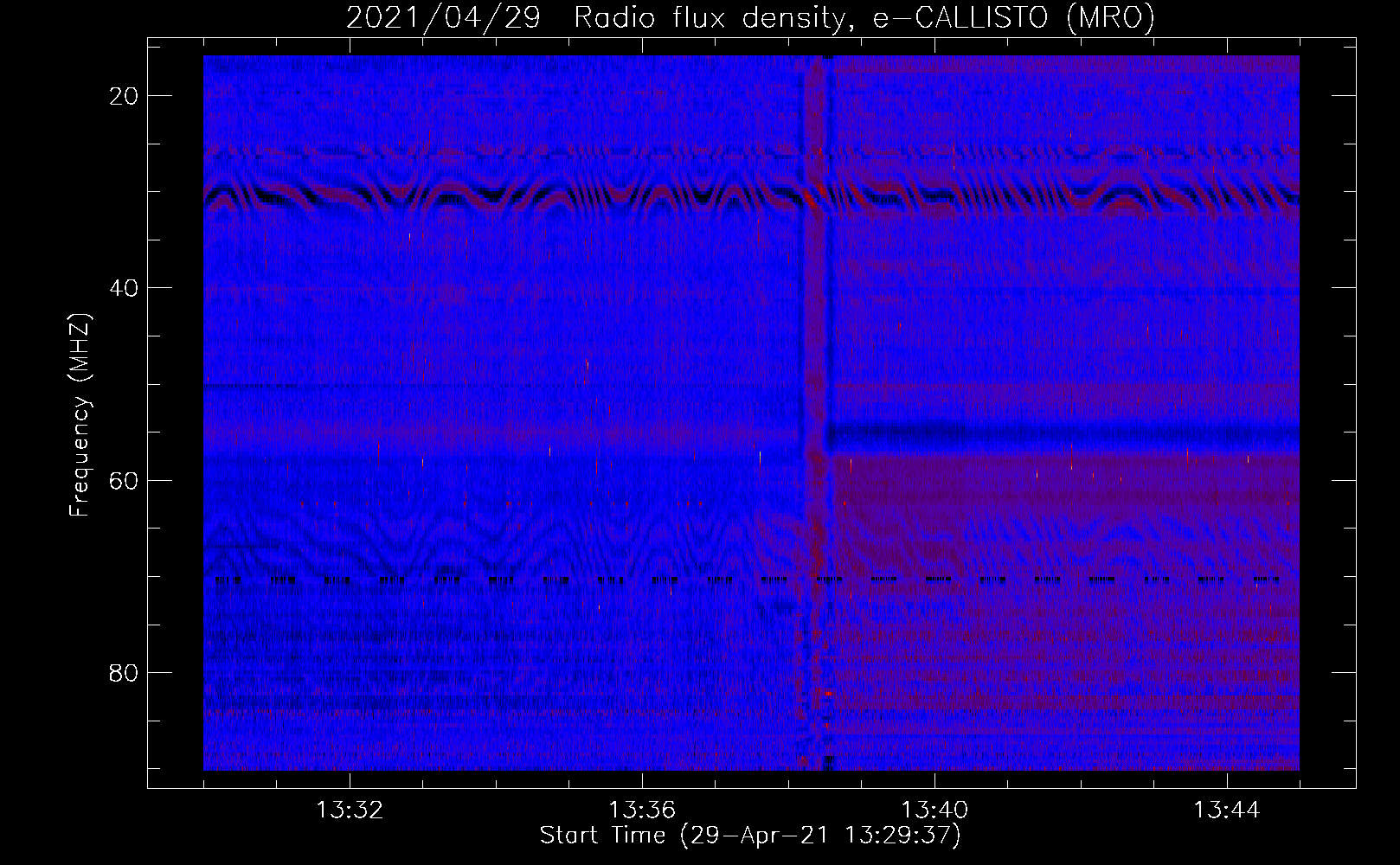Click the vertical burst feature near 13:38

pos(817,413)
